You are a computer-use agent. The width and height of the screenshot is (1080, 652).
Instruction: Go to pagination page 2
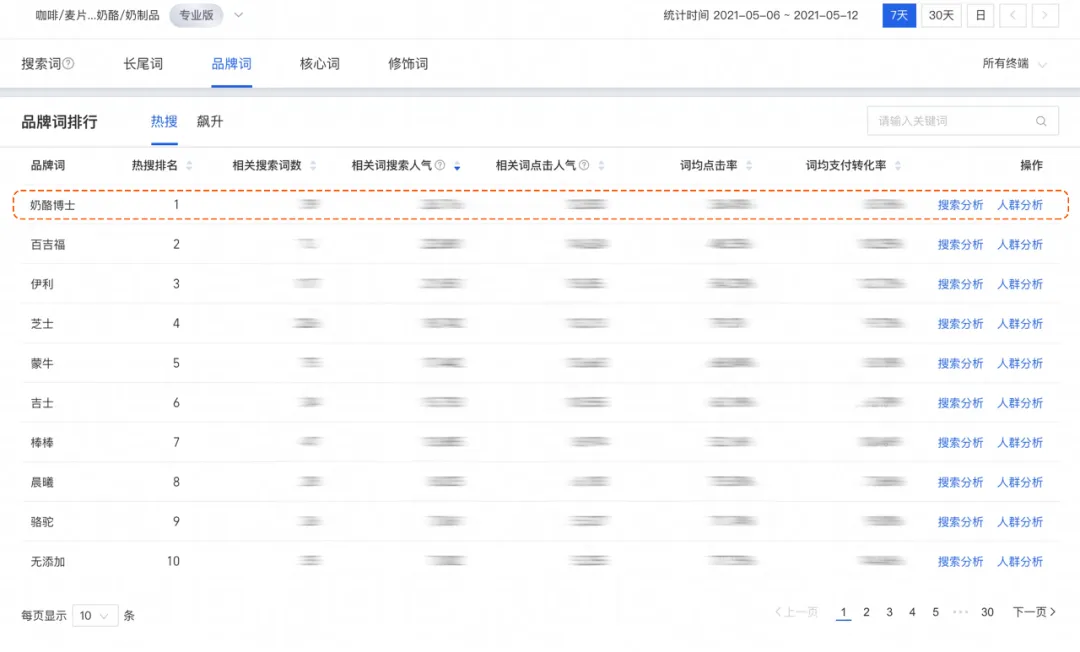tap(866, 612)
